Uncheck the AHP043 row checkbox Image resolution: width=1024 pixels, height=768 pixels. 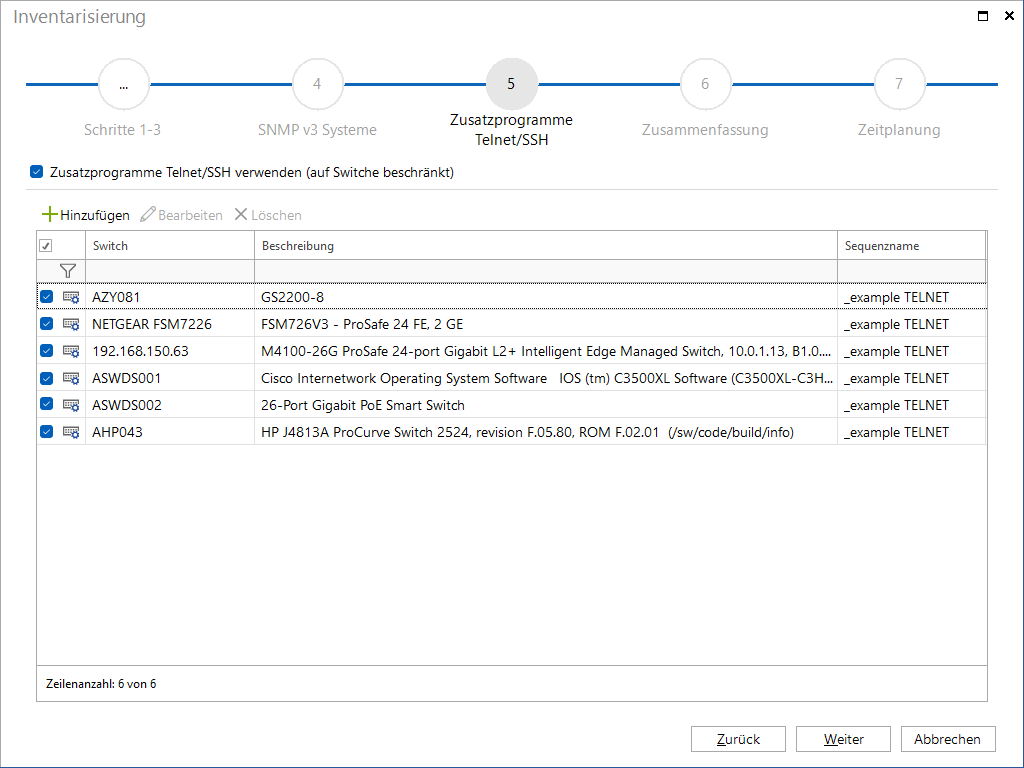tap(46, 432)
